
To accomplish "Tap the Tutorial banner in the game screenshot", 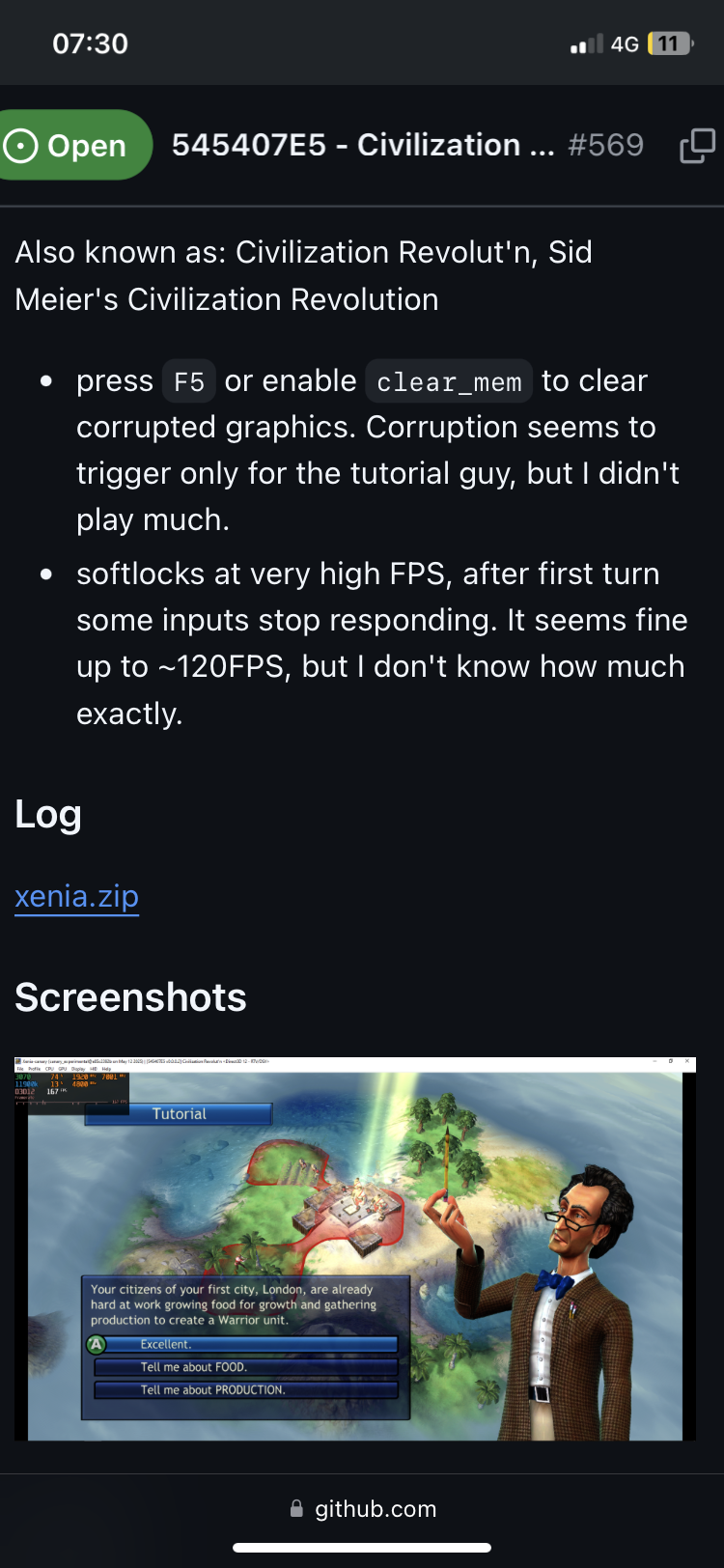I will click(179, 1113).
